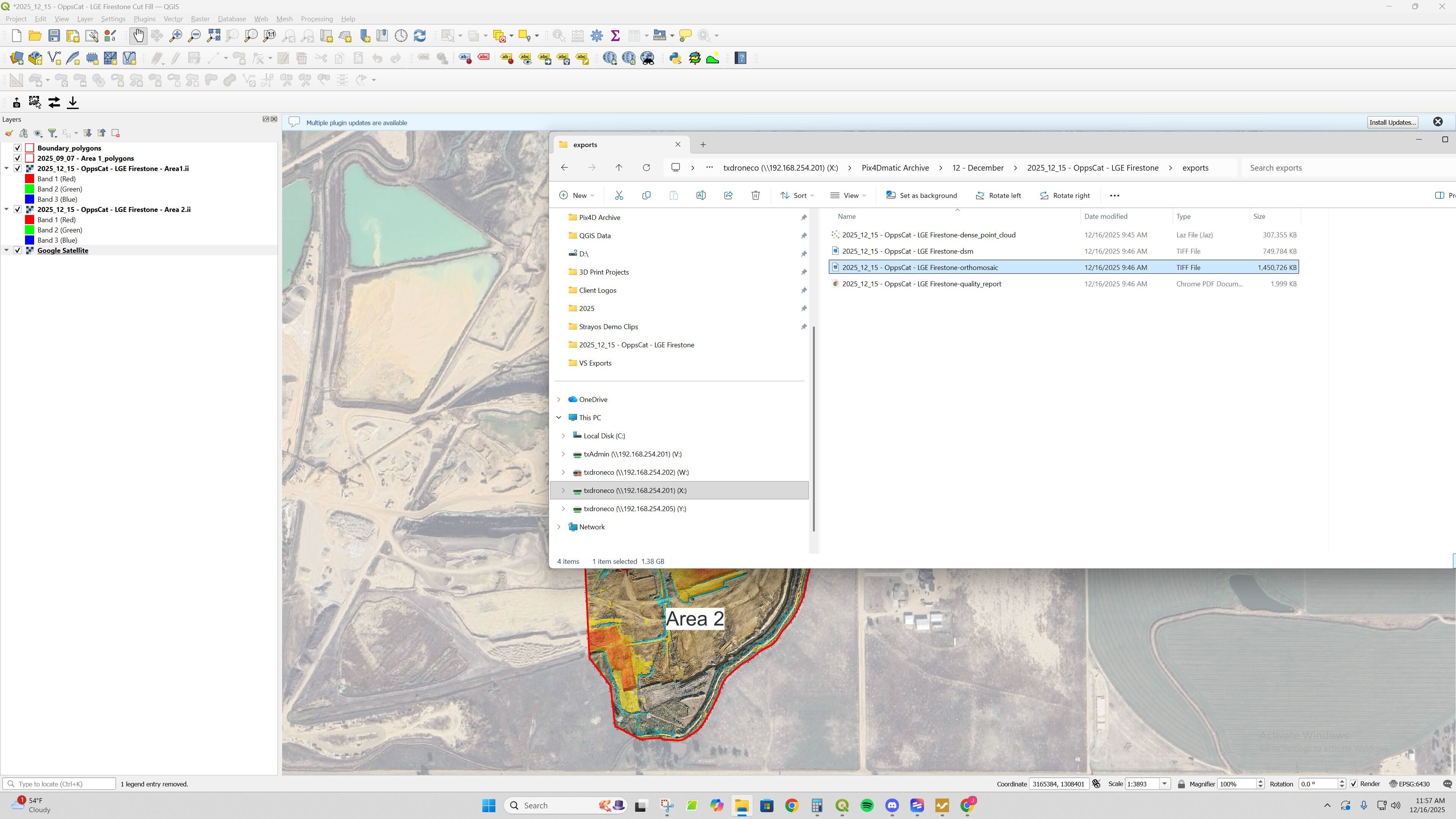Click the EPSG:6430 CRS button
Viewport: 1456px width, 819px height.
1410,784
